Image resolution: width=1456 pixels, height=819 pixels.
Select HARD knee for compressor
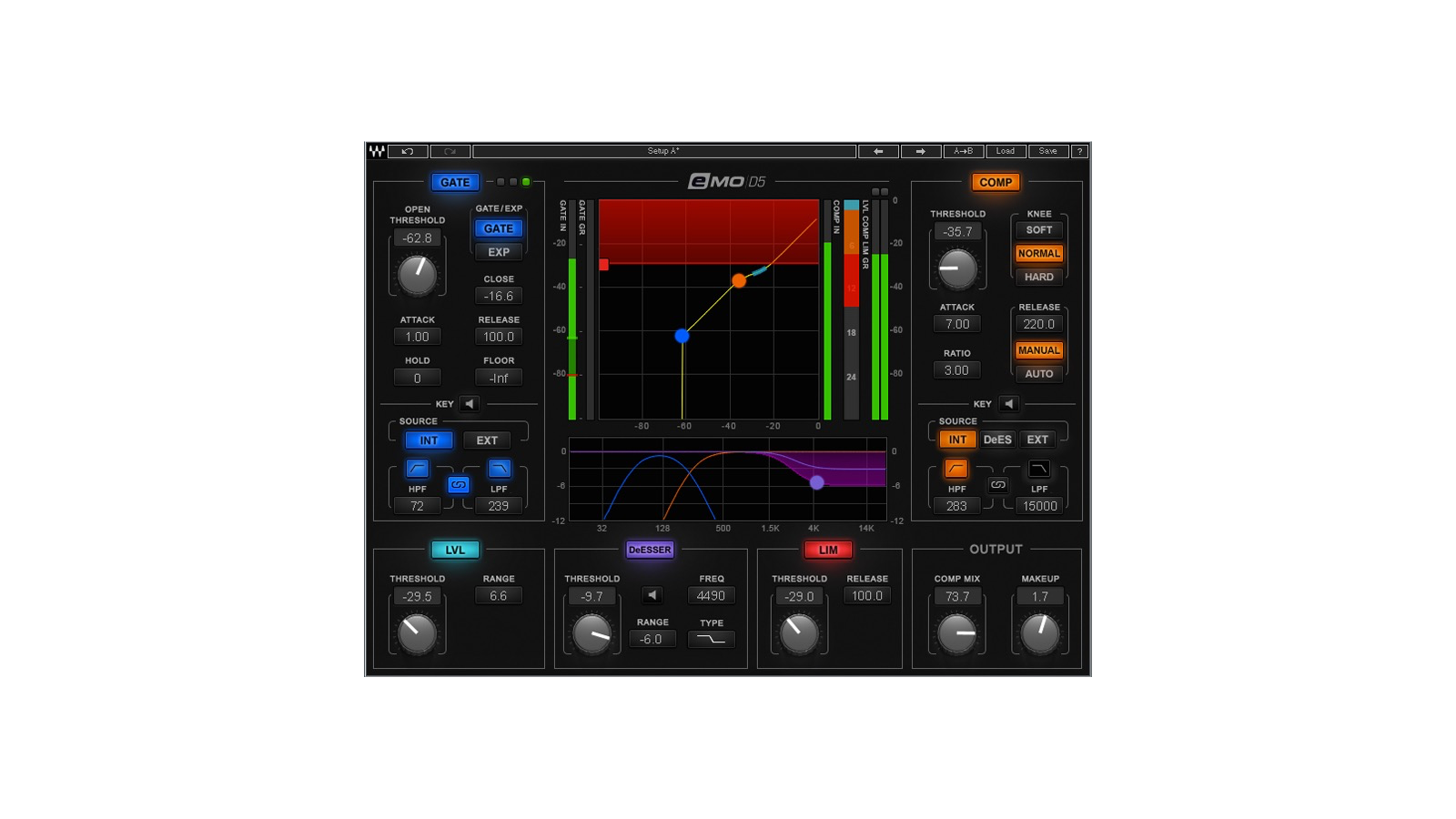point(1038,278)
